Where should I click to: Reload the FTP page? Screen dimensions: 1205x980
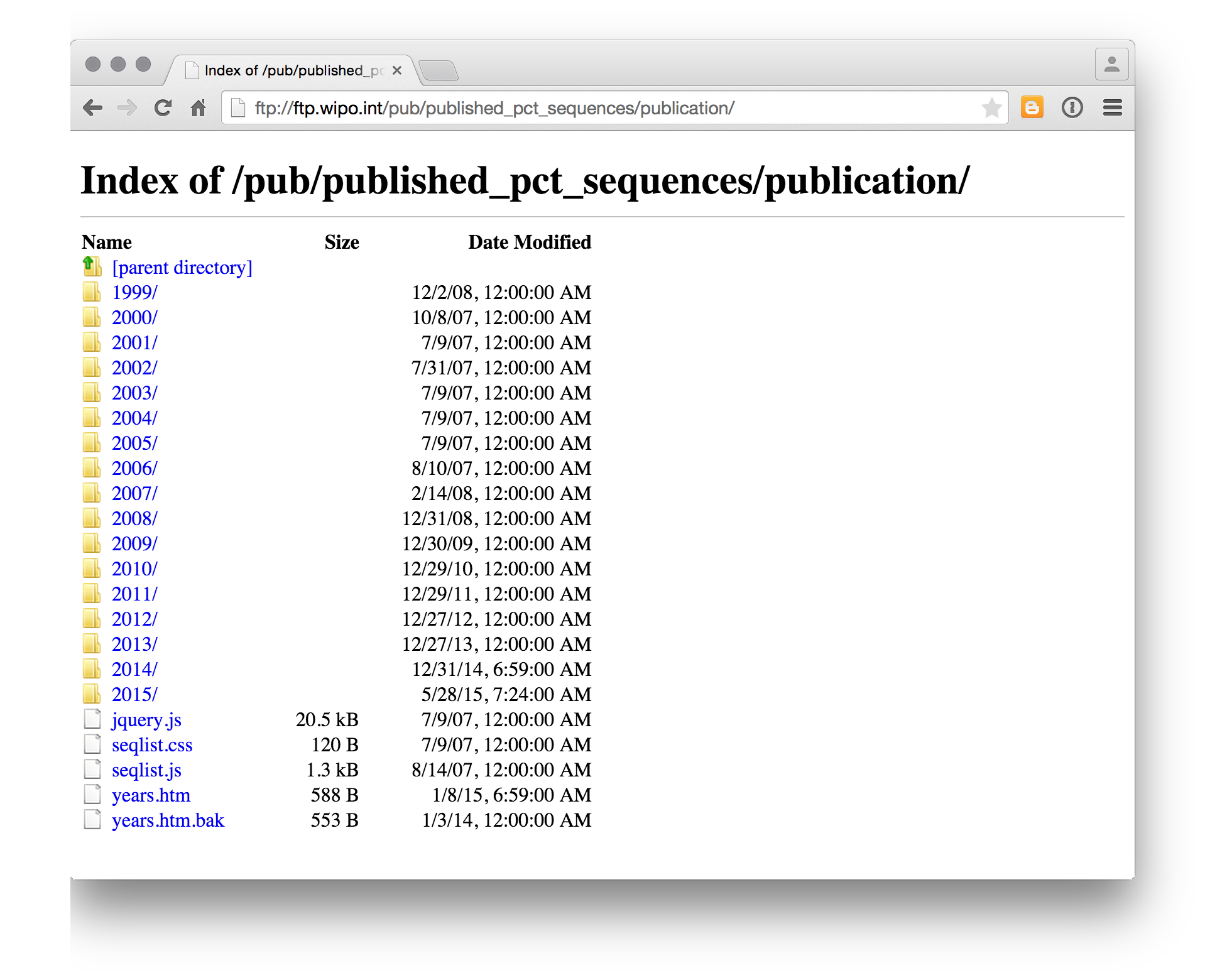tap(163, 108)
